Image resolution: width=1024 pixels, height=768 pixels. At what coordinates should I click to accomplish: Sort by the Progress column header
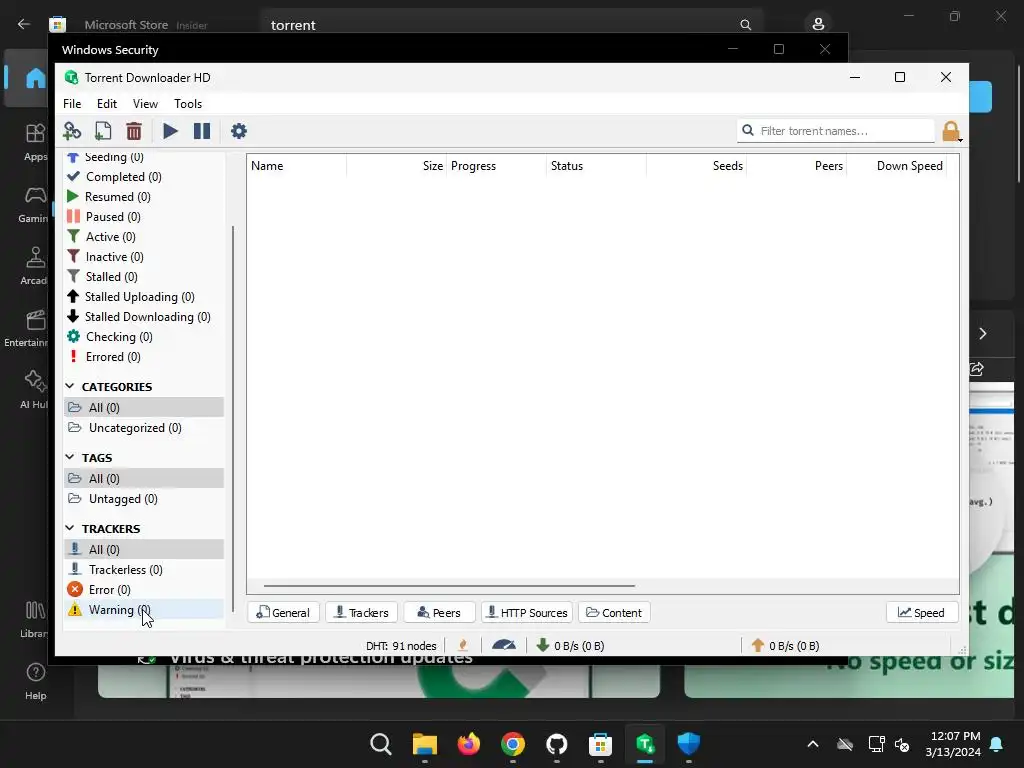(496, 166)
